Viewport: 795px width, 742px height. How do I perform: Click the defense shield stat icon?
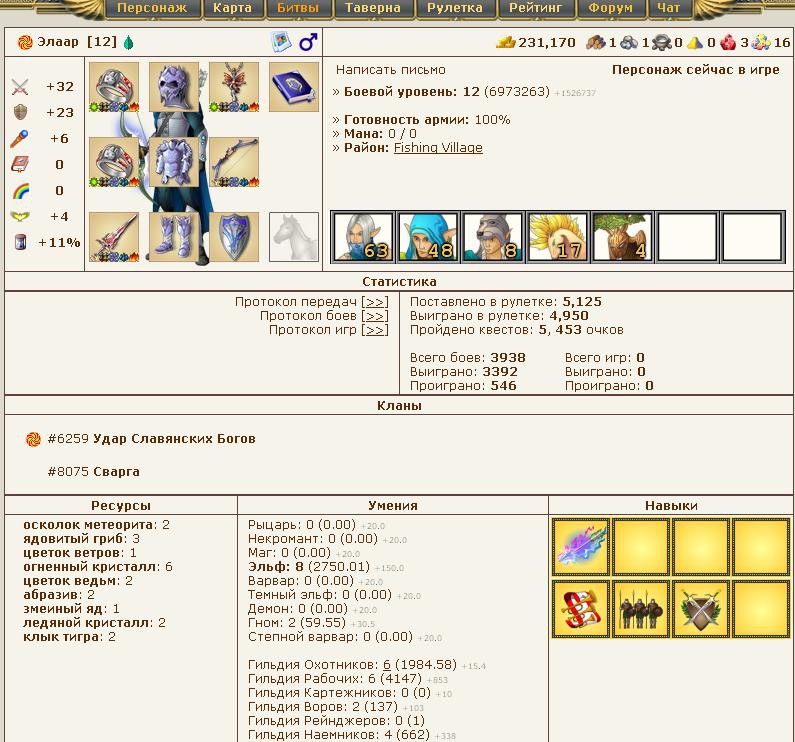pos(20,113)
